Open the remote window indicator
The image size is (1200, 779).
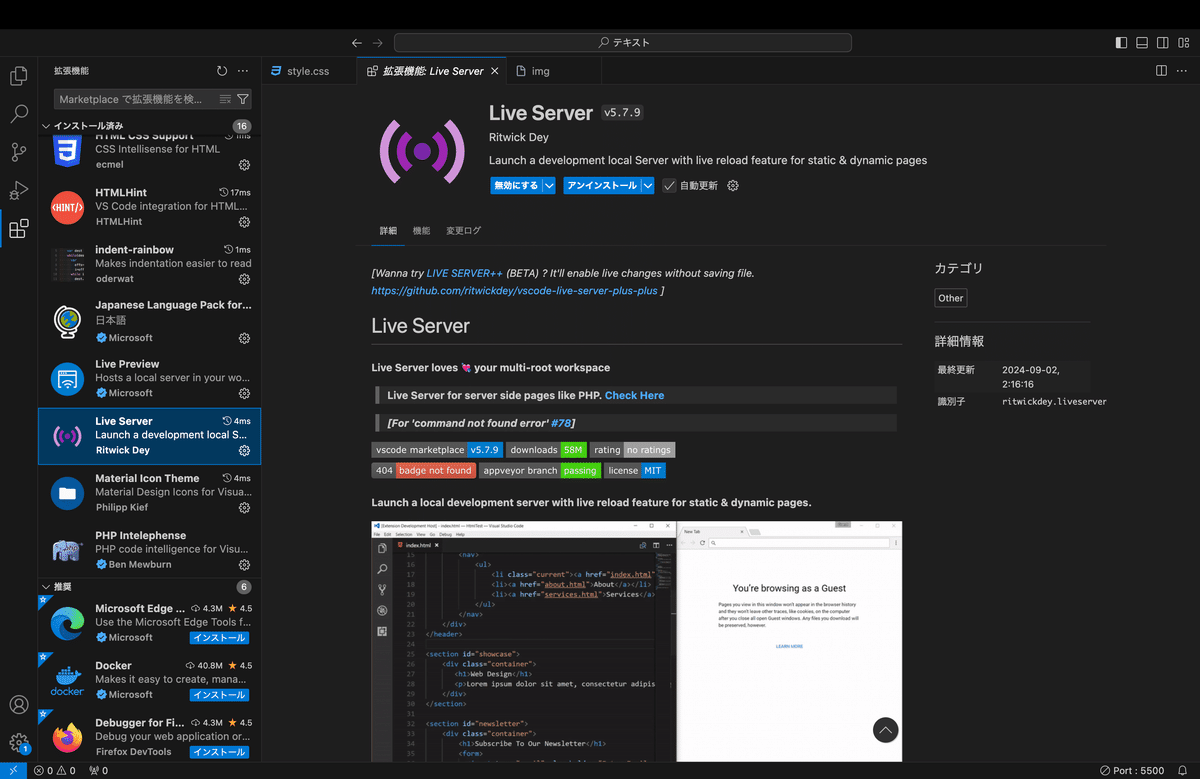(13, 771)
